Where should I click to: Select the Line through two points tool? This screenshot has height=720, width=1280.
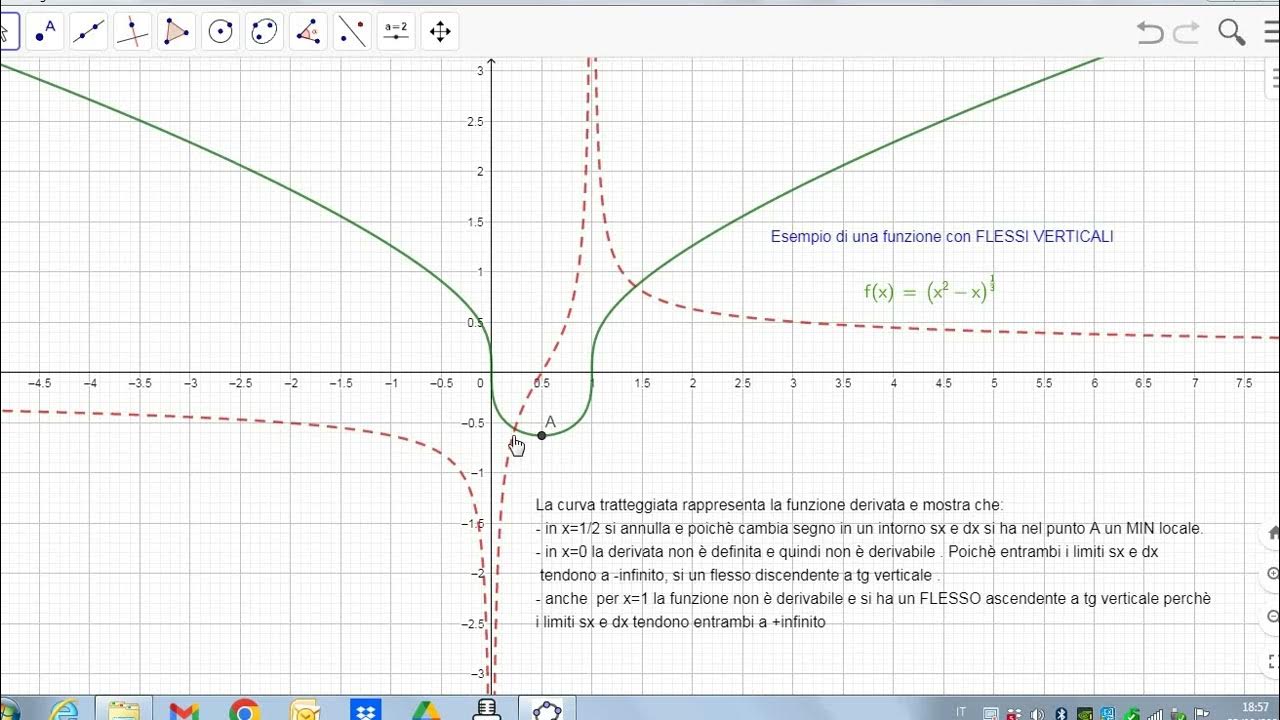click(x=89, y=32)
